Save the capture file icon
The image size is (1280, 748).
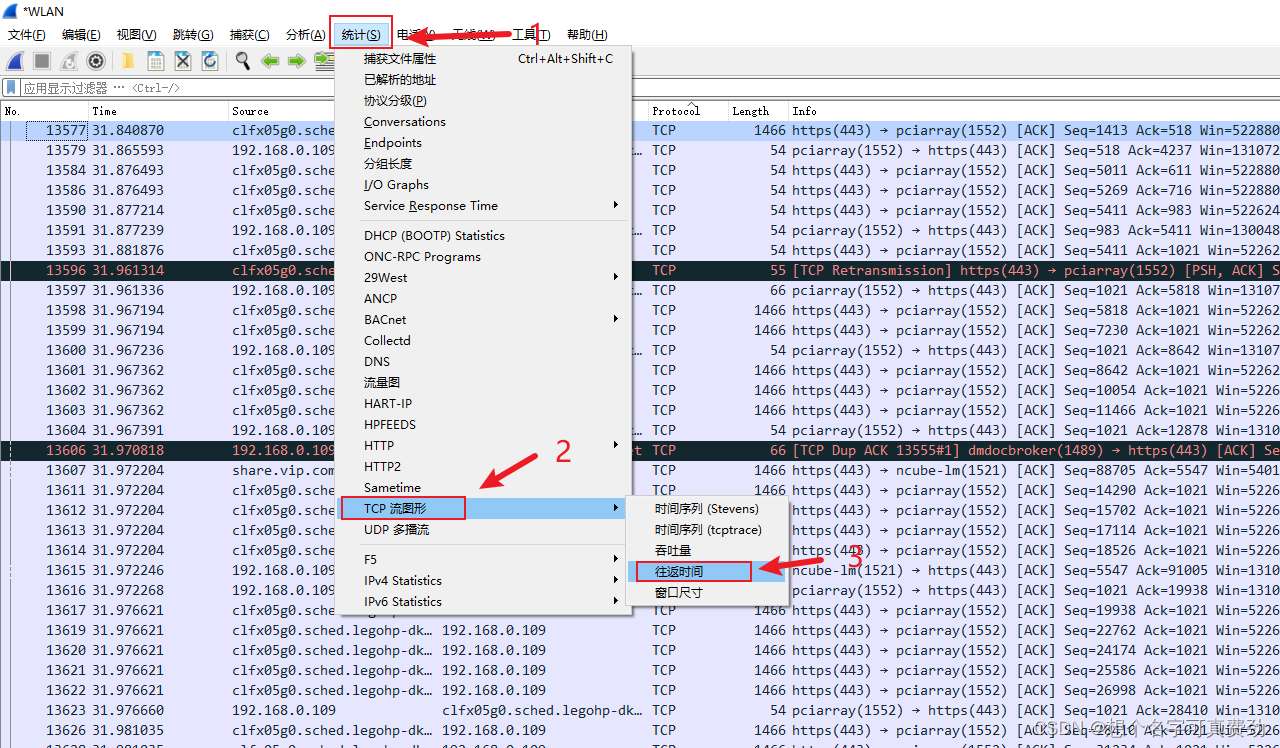tap(156, 61)
